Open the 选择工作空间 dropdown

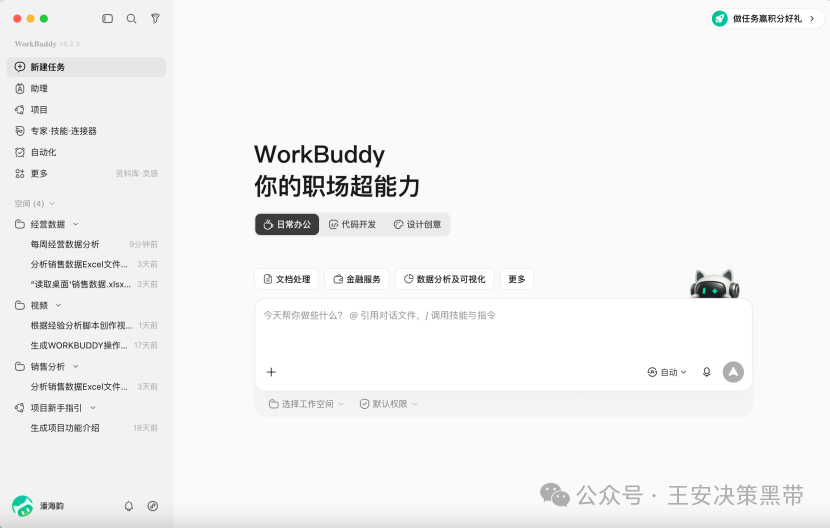point(306,404)
